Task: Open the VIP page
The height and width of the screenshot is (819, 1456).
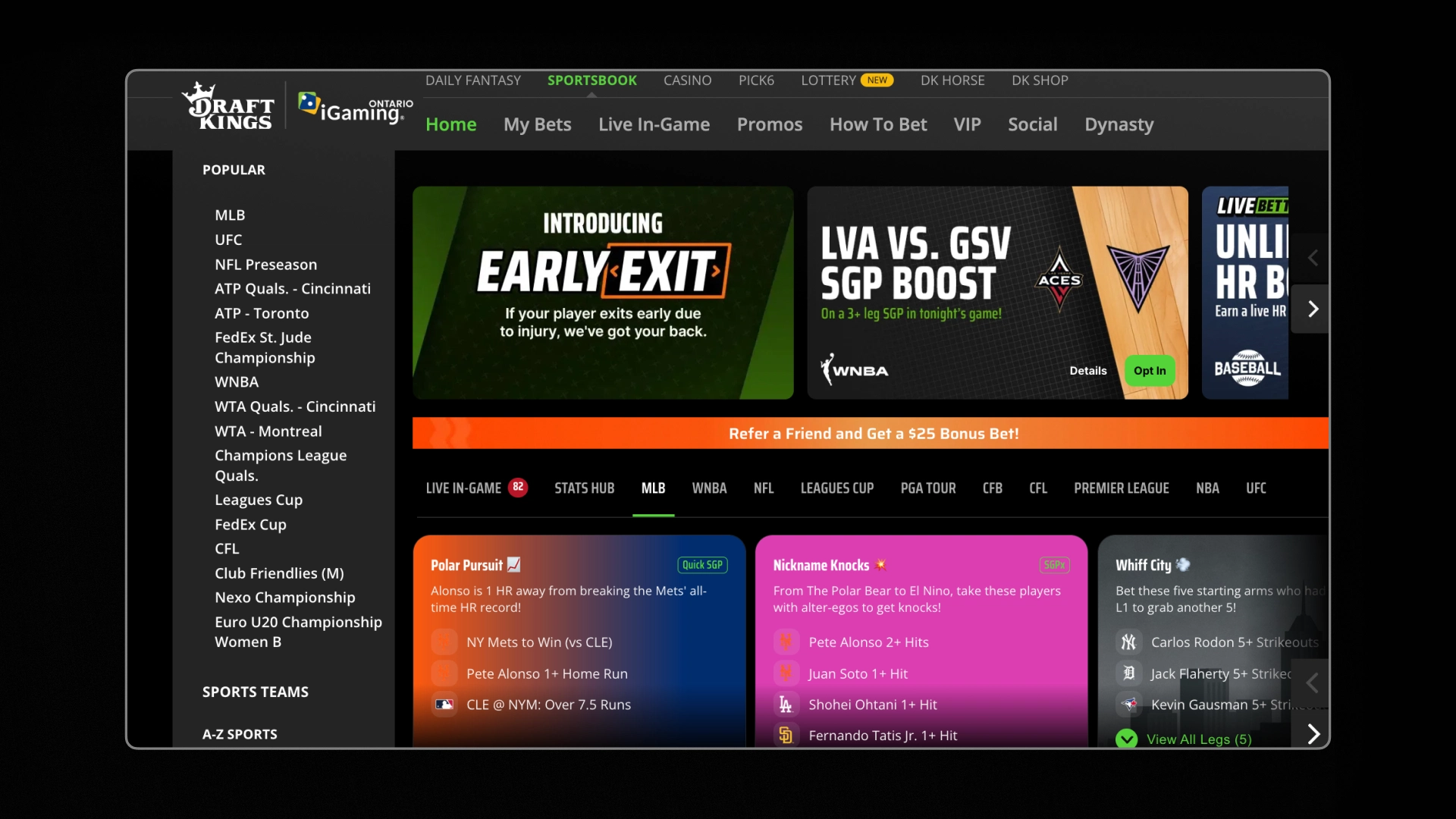Action: point(968,124)
